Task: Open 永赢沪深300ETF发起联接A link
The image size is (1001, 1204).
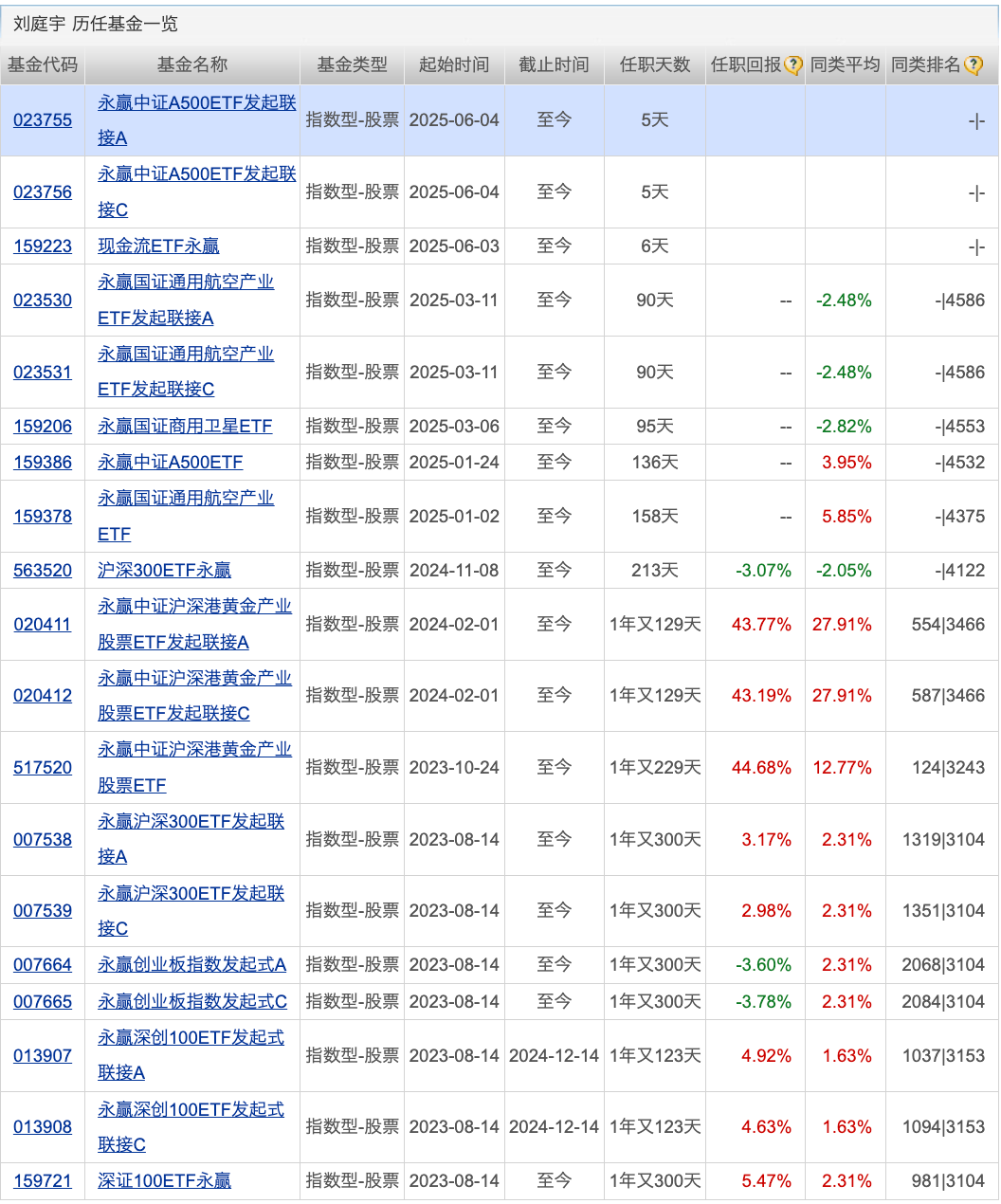Action: [191, 840]
